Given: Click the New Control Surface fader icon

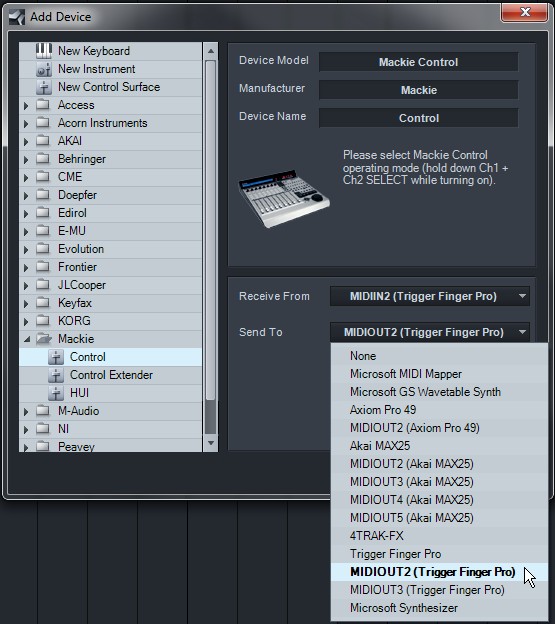Looking at the screenshot, I should click(44, 87).
